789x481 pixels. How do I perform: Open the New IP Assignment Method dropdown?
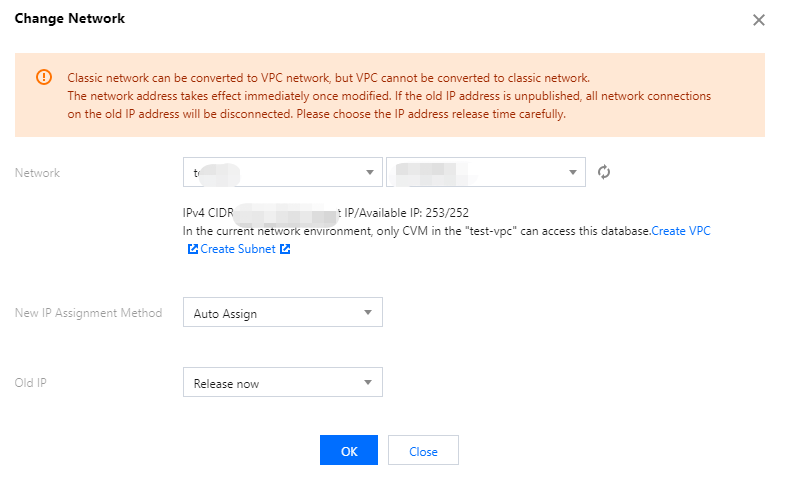[x=283, y=313]
